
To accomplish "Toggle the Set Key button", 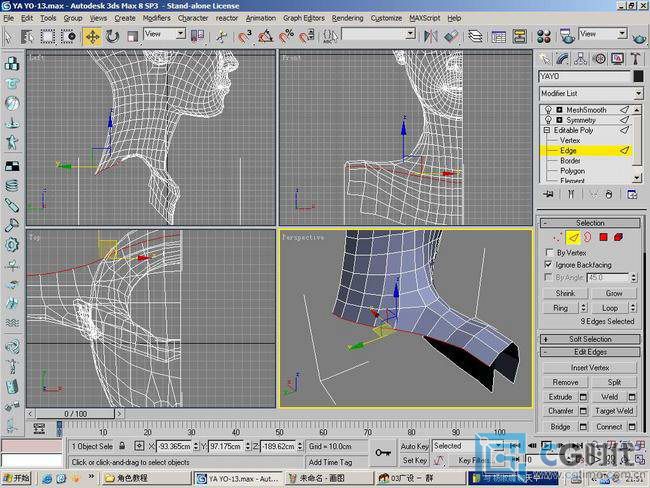I will coord(414,460).
